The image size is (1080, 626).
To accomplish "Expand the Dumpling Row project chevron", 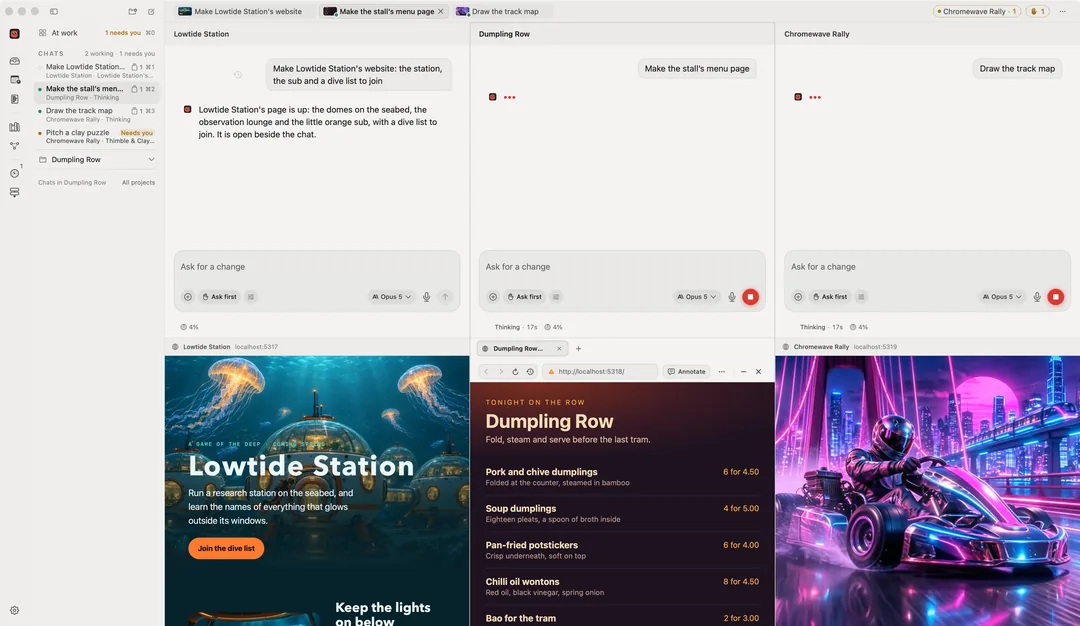I will [151, 160].
